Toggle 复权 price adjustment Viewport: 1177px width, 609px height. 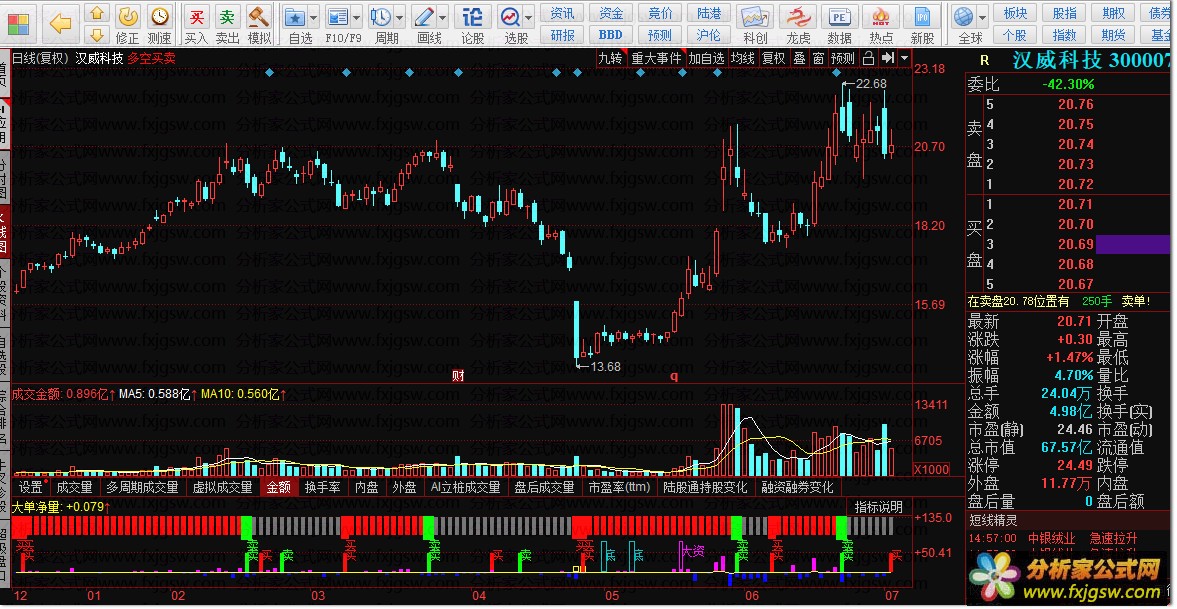click(x=773, y=59)
